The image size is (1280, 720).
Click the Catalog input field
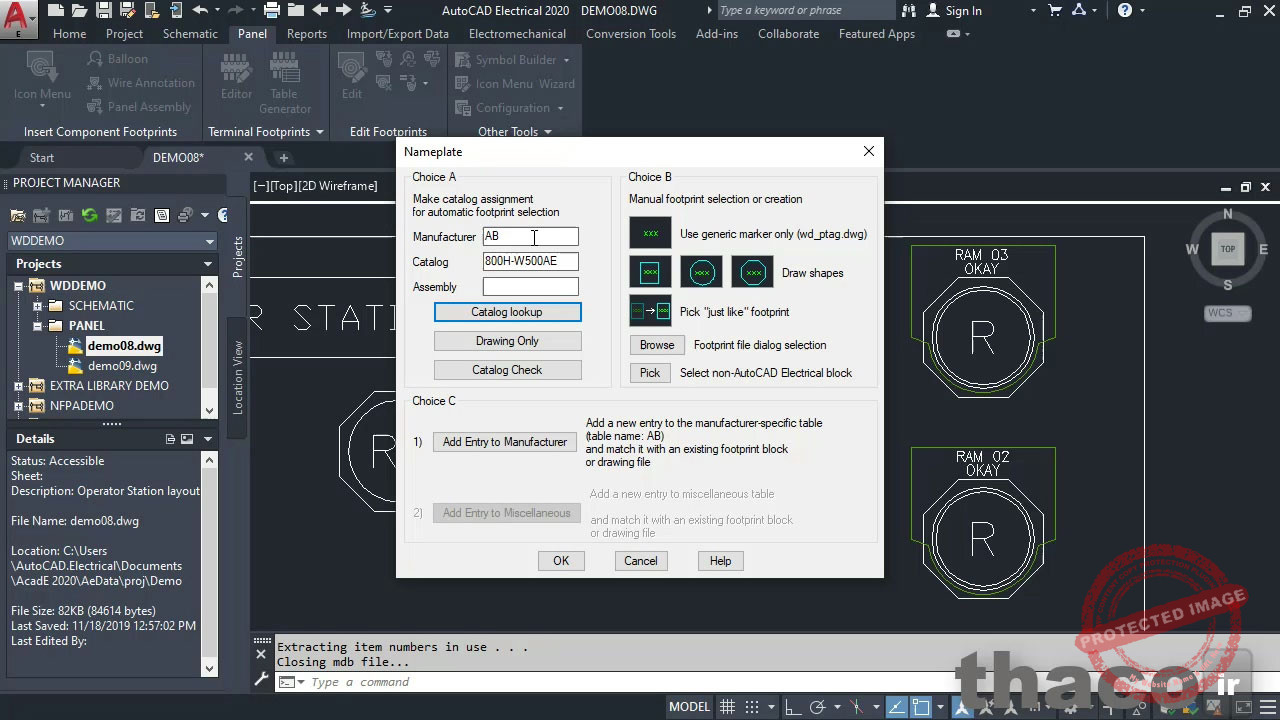[x=530, y=261]
